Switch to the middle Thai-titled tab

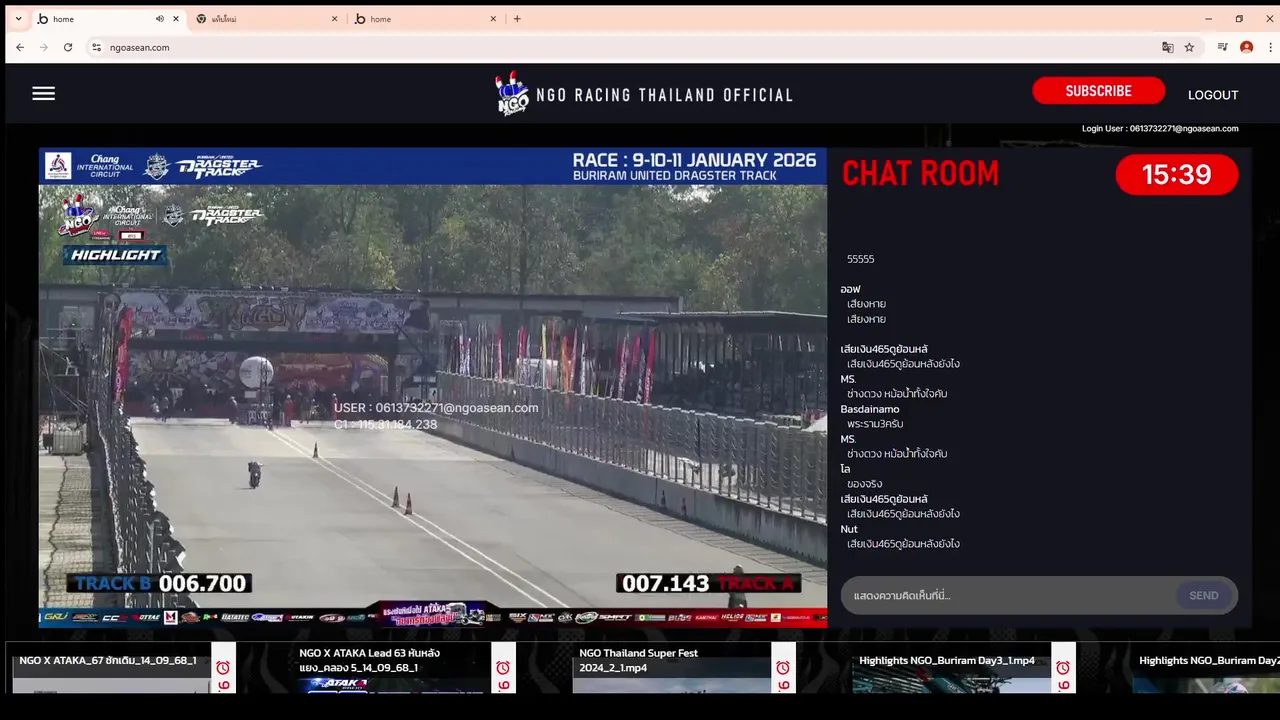coord(265,19)
